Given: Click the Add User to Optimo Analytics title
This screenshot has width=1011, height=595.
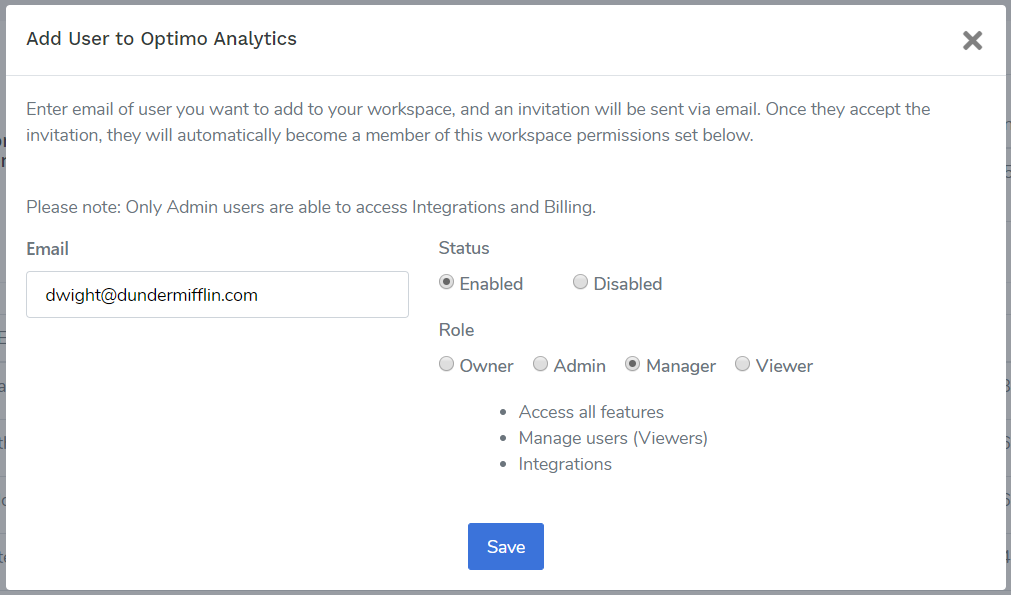Looking at the screenshot, I should point(161,39).
